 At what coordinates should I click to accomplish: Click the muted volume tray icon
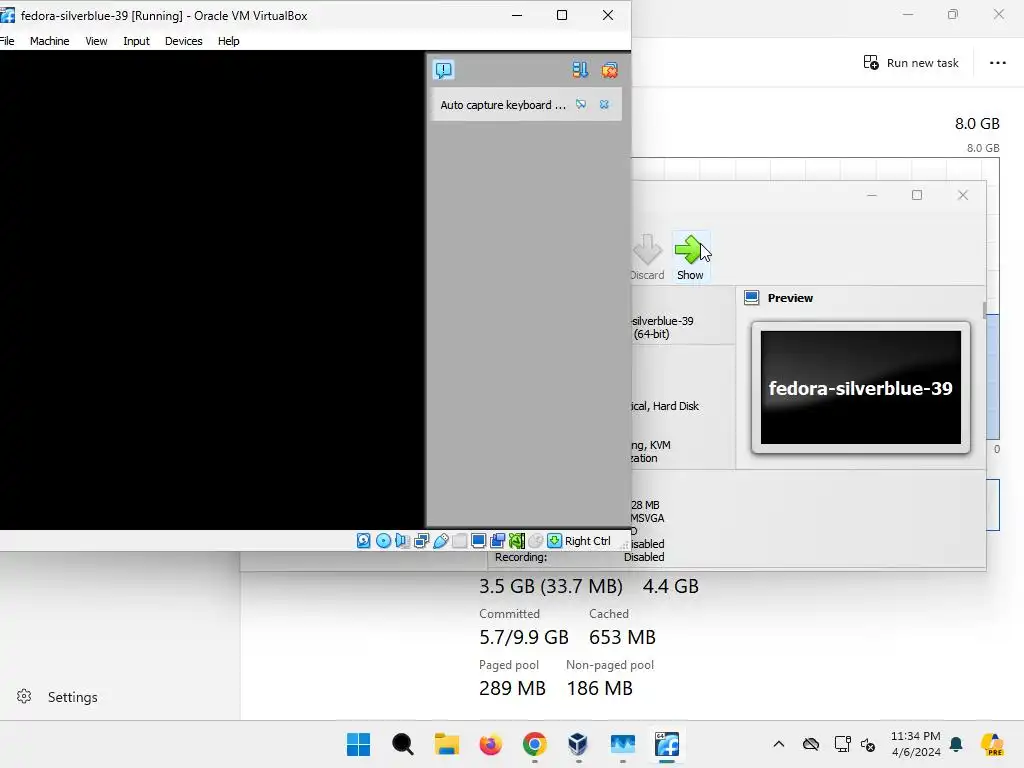coord(868,744)
